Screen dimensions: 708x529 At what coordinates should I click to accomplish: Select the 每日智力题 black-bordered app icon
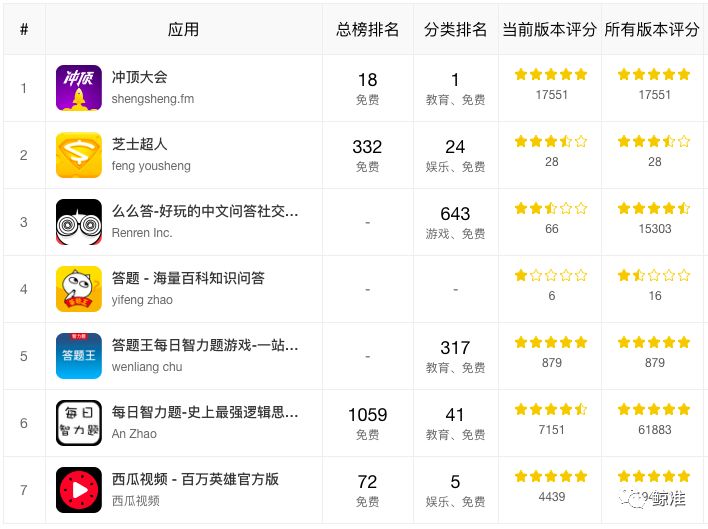79,423
